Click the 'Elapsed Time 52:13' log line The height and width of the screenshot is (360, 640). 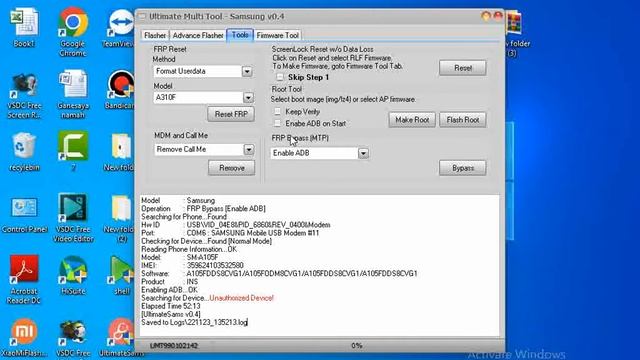pos(171,306)
